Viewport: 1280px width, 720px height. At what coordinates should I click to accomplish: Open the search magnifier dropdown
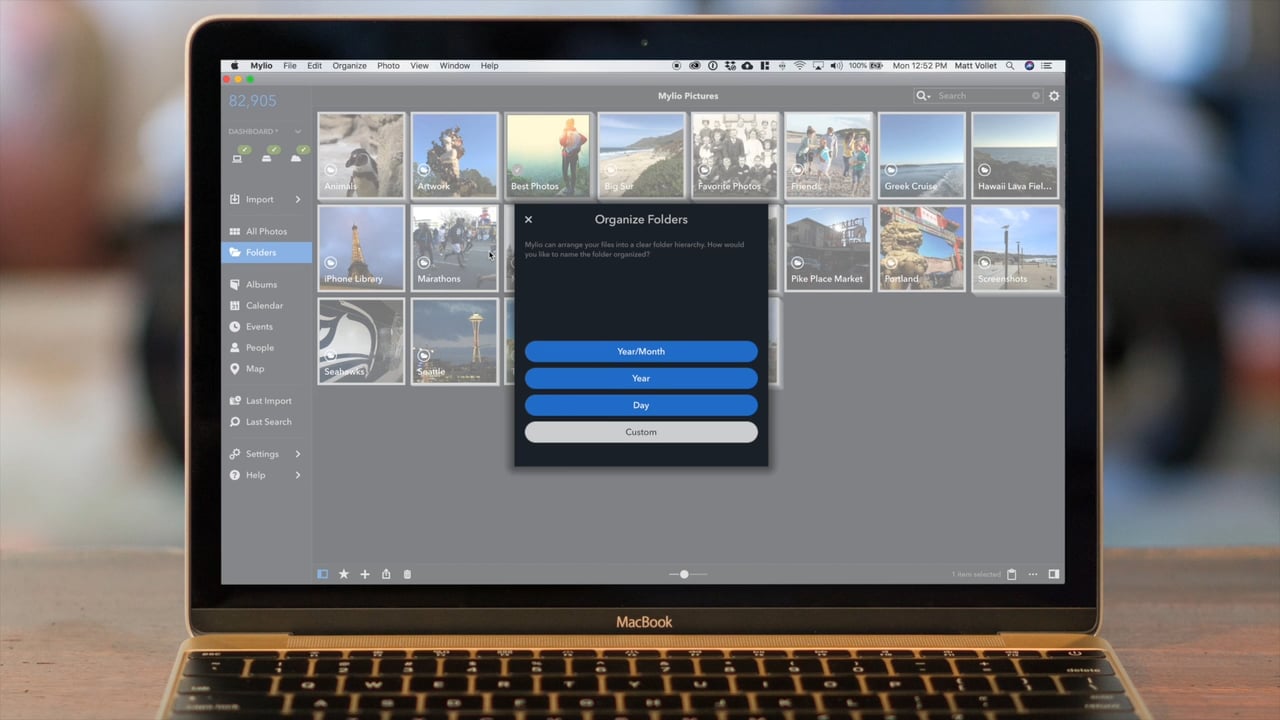pyautogui.click(x=924, y=96)
